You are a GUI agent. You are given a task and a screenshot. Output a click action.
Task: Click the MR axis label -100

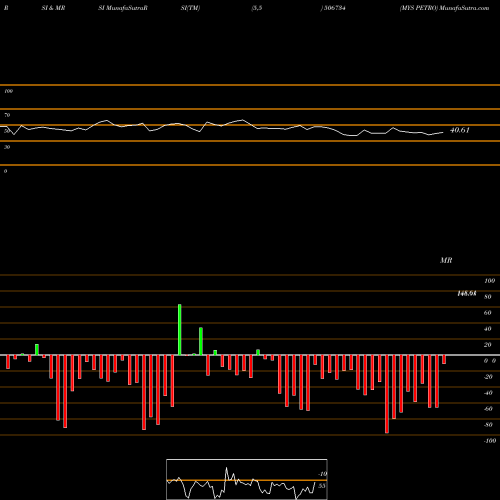coord(490,441)
